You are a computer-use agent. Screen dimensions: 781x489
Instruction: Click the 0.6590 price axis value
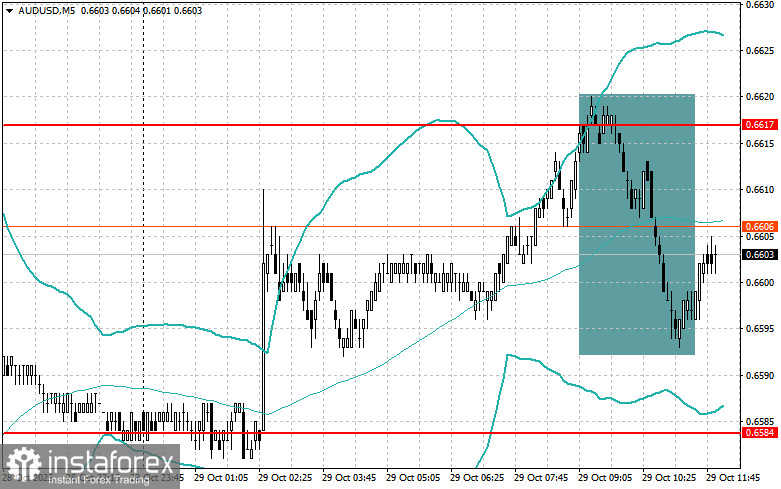(760, 375)
